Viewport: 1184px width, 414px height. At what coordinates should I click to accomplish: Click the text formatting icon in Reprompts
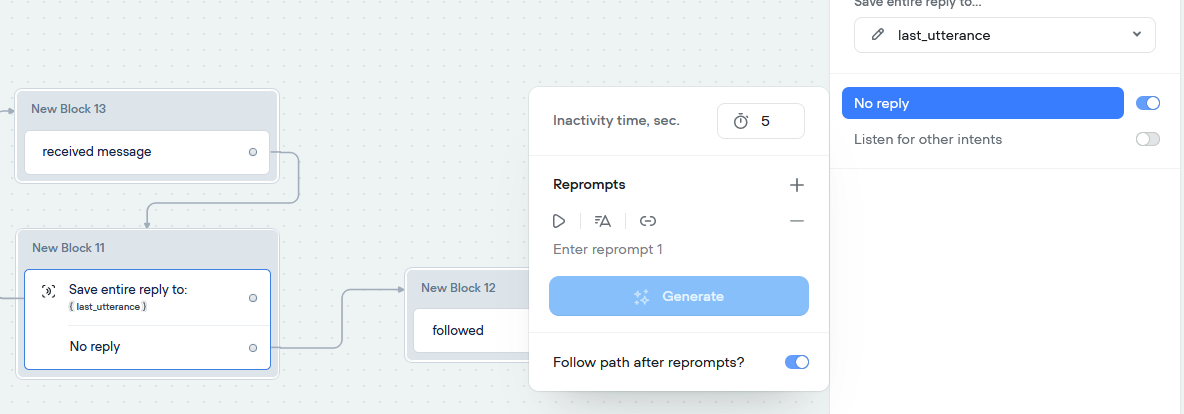(x=603, y=221)
